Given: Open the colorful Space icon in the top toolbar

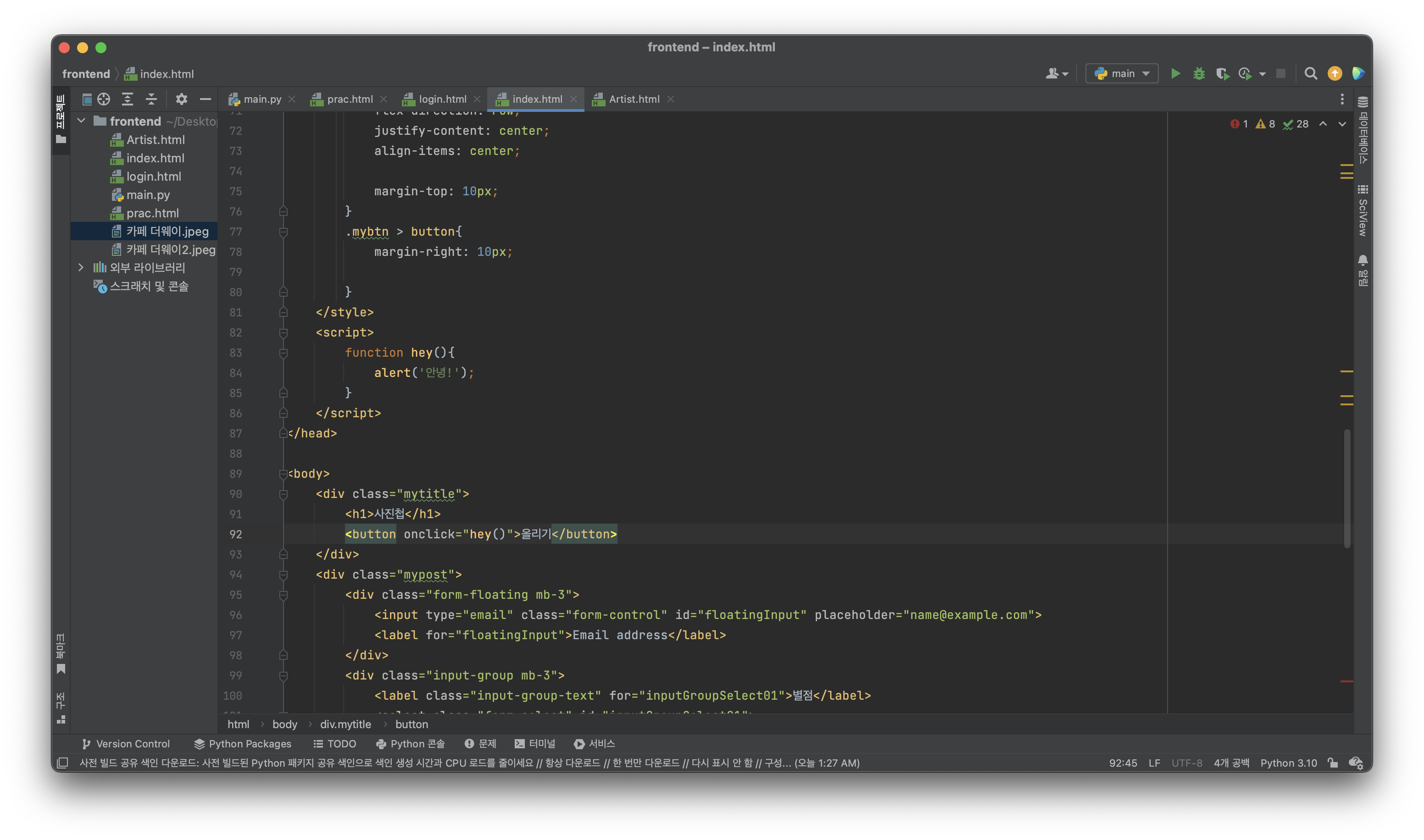Looking at the screenshot, I should click(x=1358, y=73).
